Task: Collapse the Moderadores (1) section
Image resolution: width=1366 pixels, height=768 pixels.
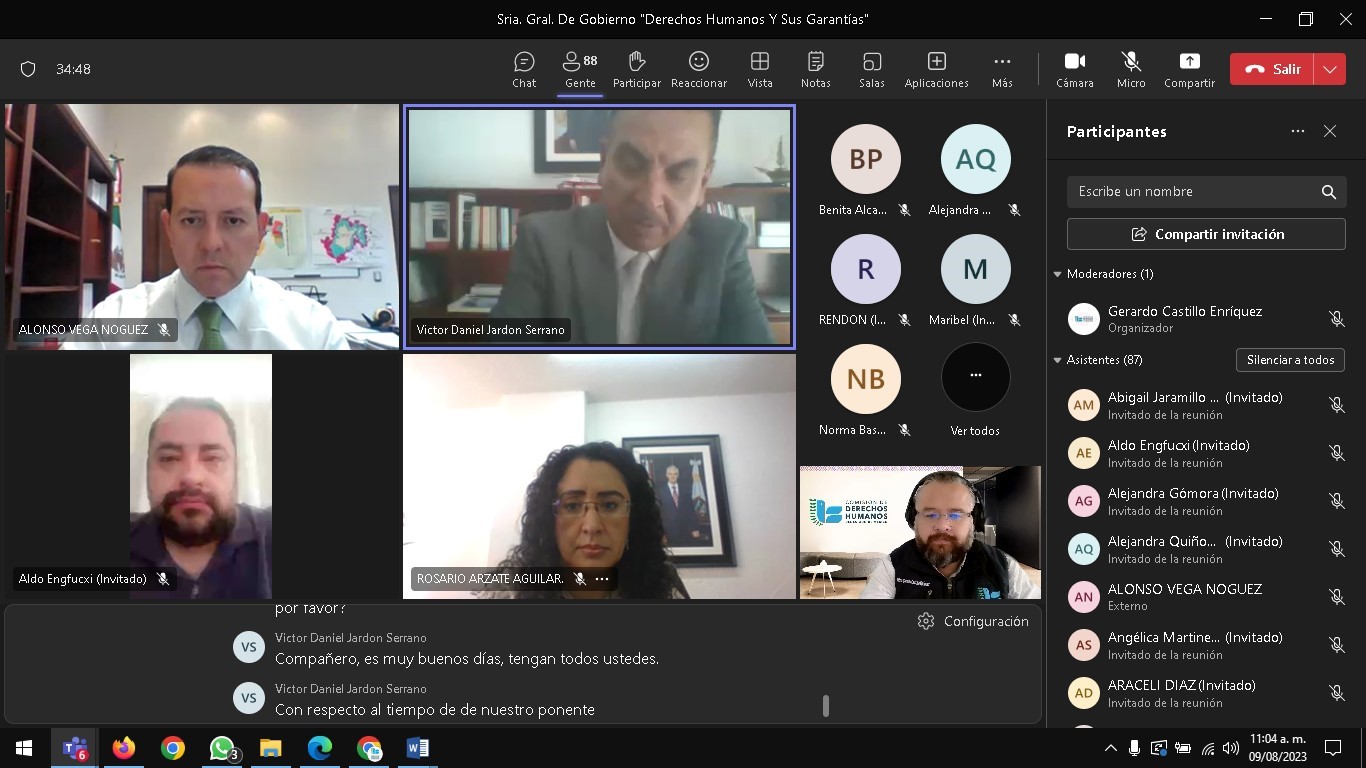Action: [1058, 274]
